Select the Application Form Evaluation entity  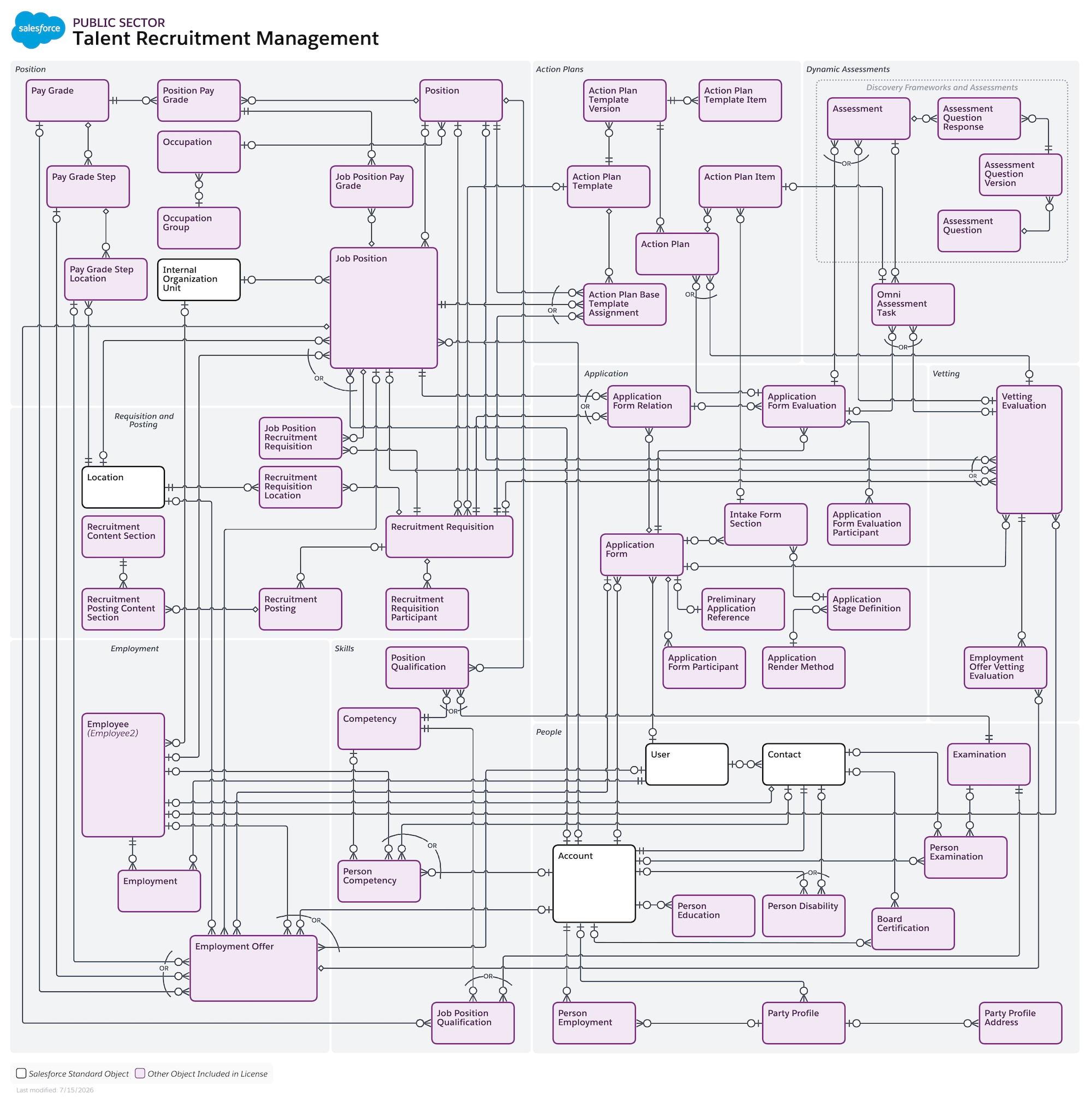coord(803,406)
